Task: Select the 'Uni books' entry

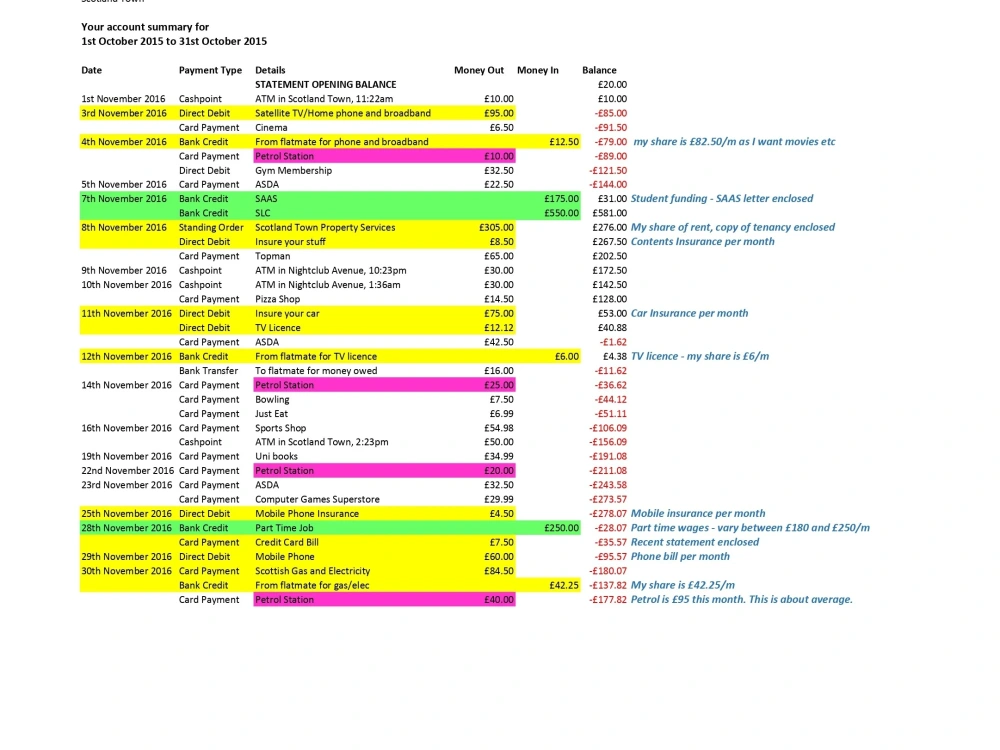Action: (x=276, y=456)
